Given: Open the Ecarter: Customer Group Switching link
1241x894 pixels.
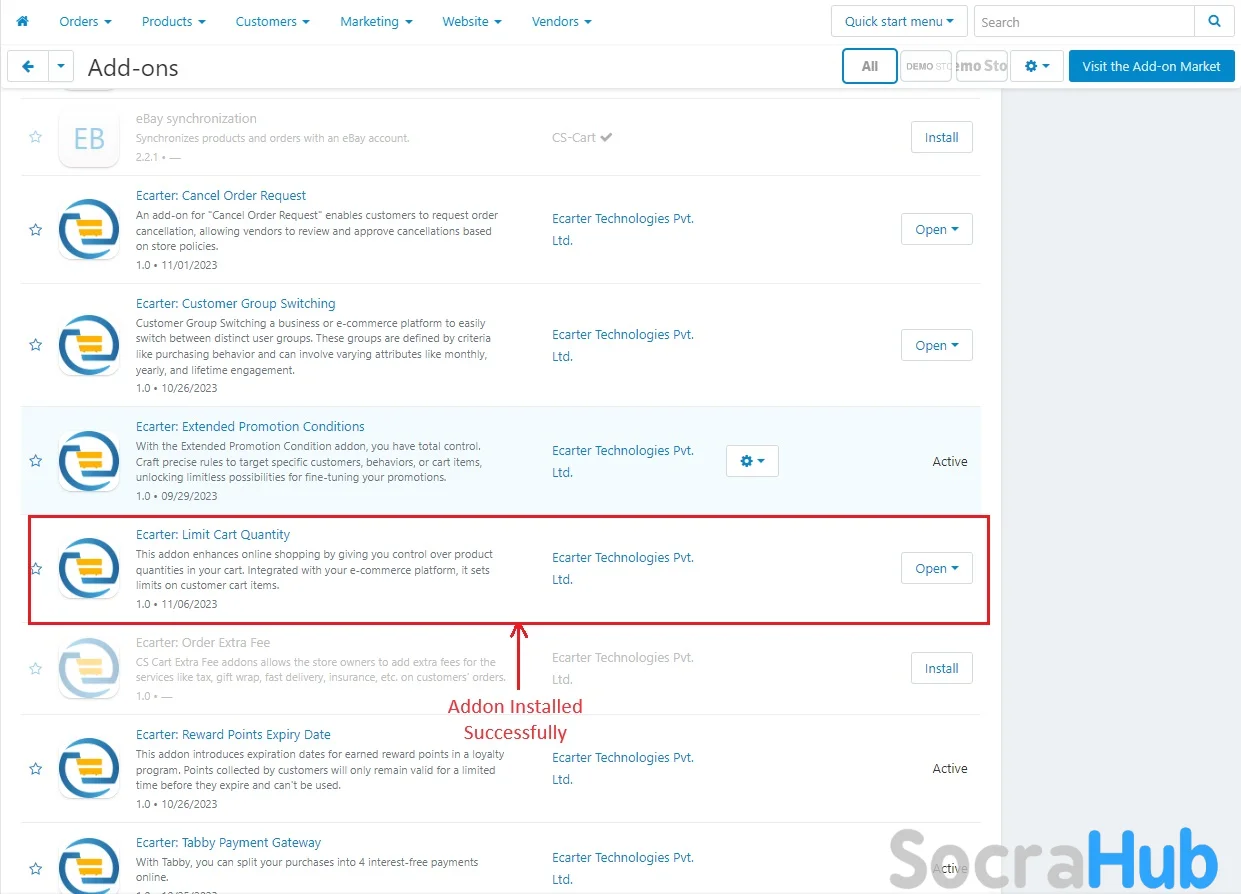Looking at the screenshot, I should click(236, 303).
